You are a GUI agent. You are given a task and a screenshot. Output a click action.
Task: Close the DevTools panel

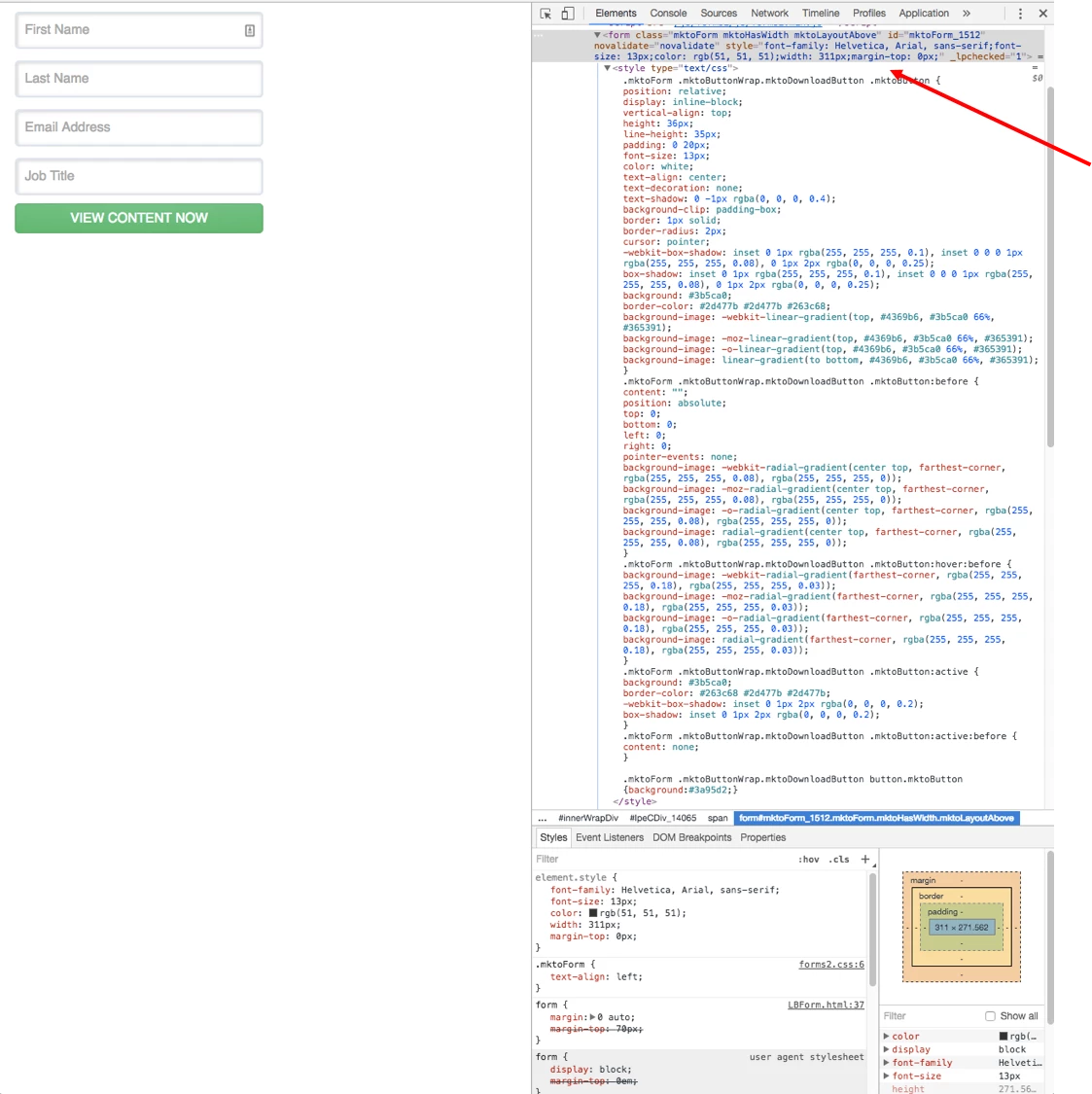point(1043,14)
